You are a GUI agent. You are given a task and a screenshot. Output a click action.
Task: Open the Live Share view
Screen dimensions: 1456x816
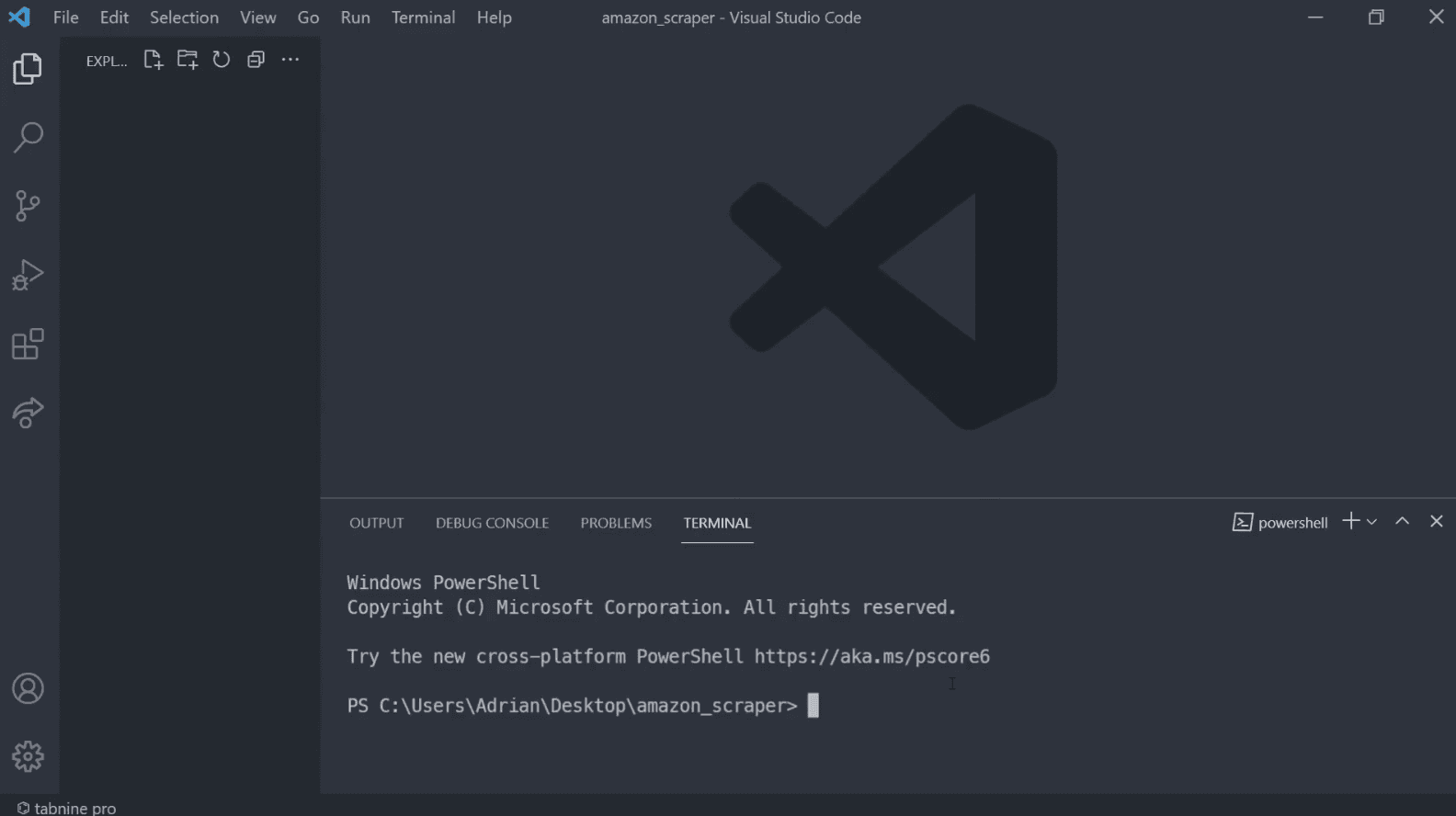(x=28, y=413)
